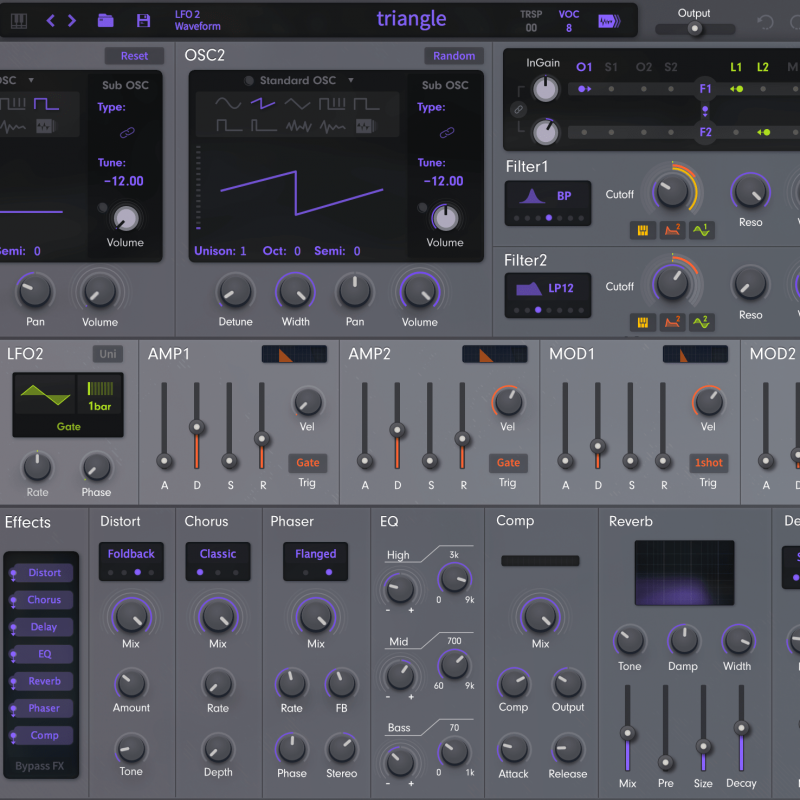Click the save preset floppy disk icon
Image resolution: width=800 pixels, height=800 pixels.
143,20
